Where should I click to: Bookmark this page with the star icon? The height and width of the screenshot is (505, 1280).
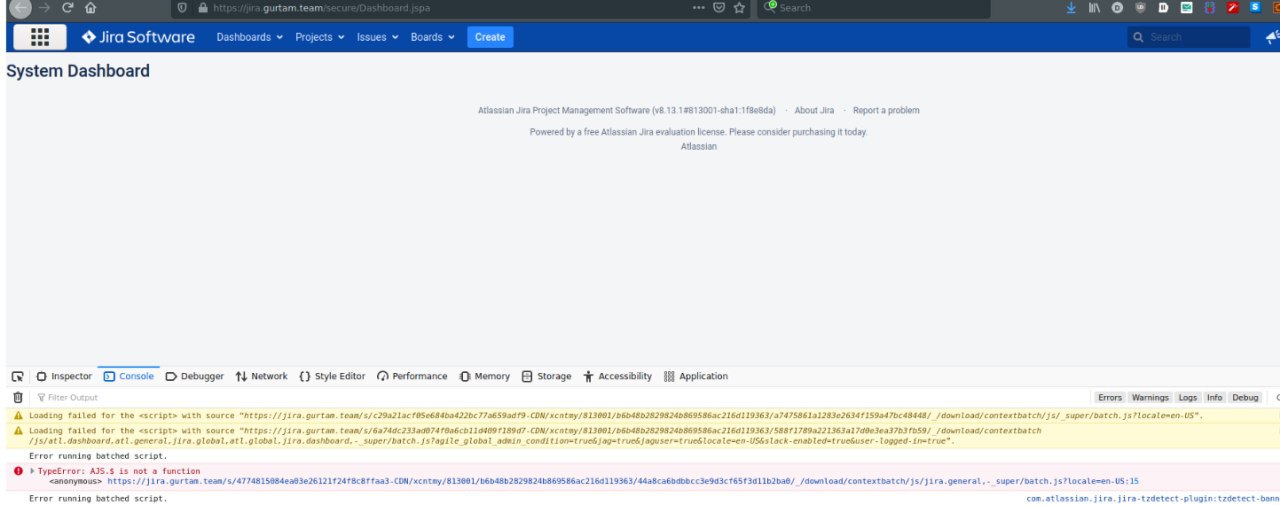click(x=740, y=8)
